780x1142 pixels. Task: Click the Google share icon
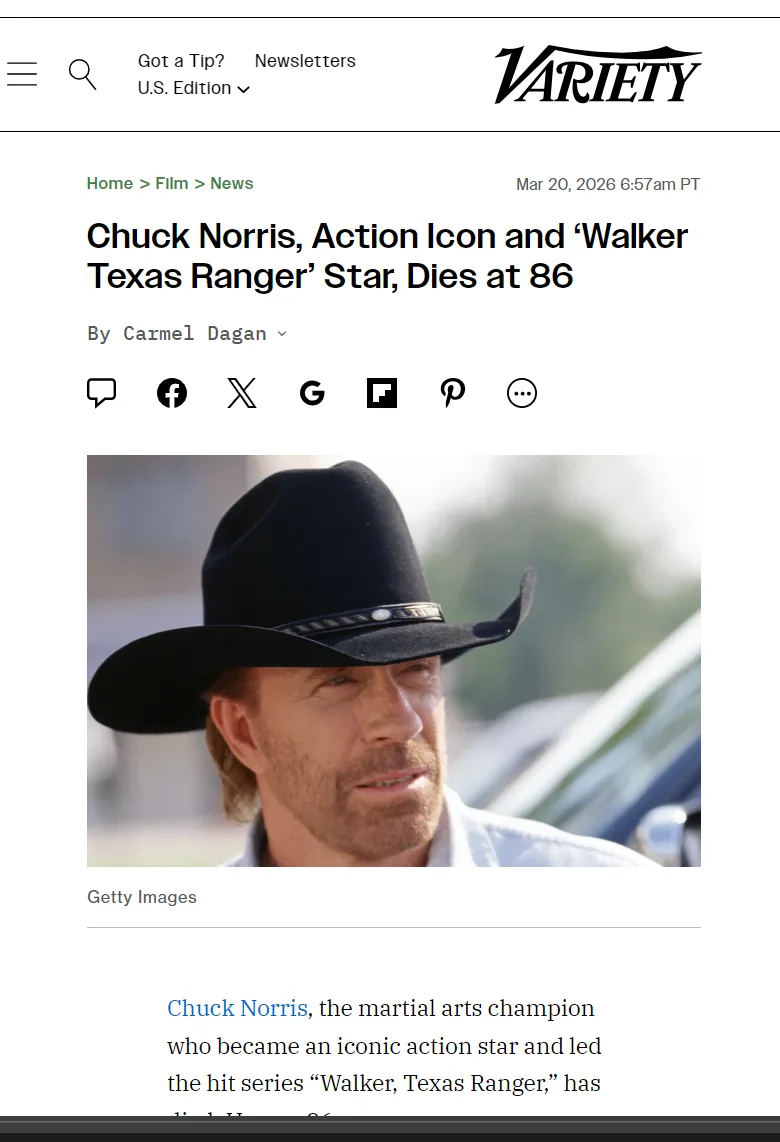click(x=312, y=393)
